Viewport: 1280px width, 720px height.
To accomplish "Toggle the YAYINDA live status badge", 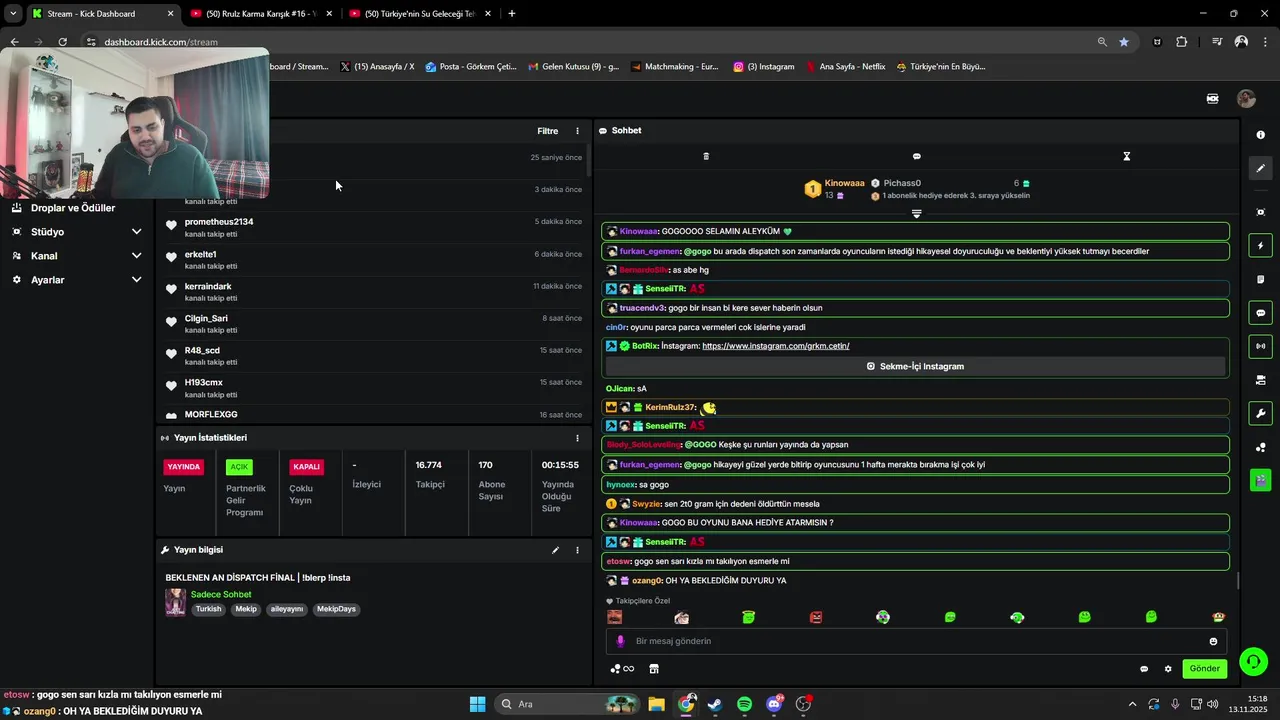I will [184, 467].
